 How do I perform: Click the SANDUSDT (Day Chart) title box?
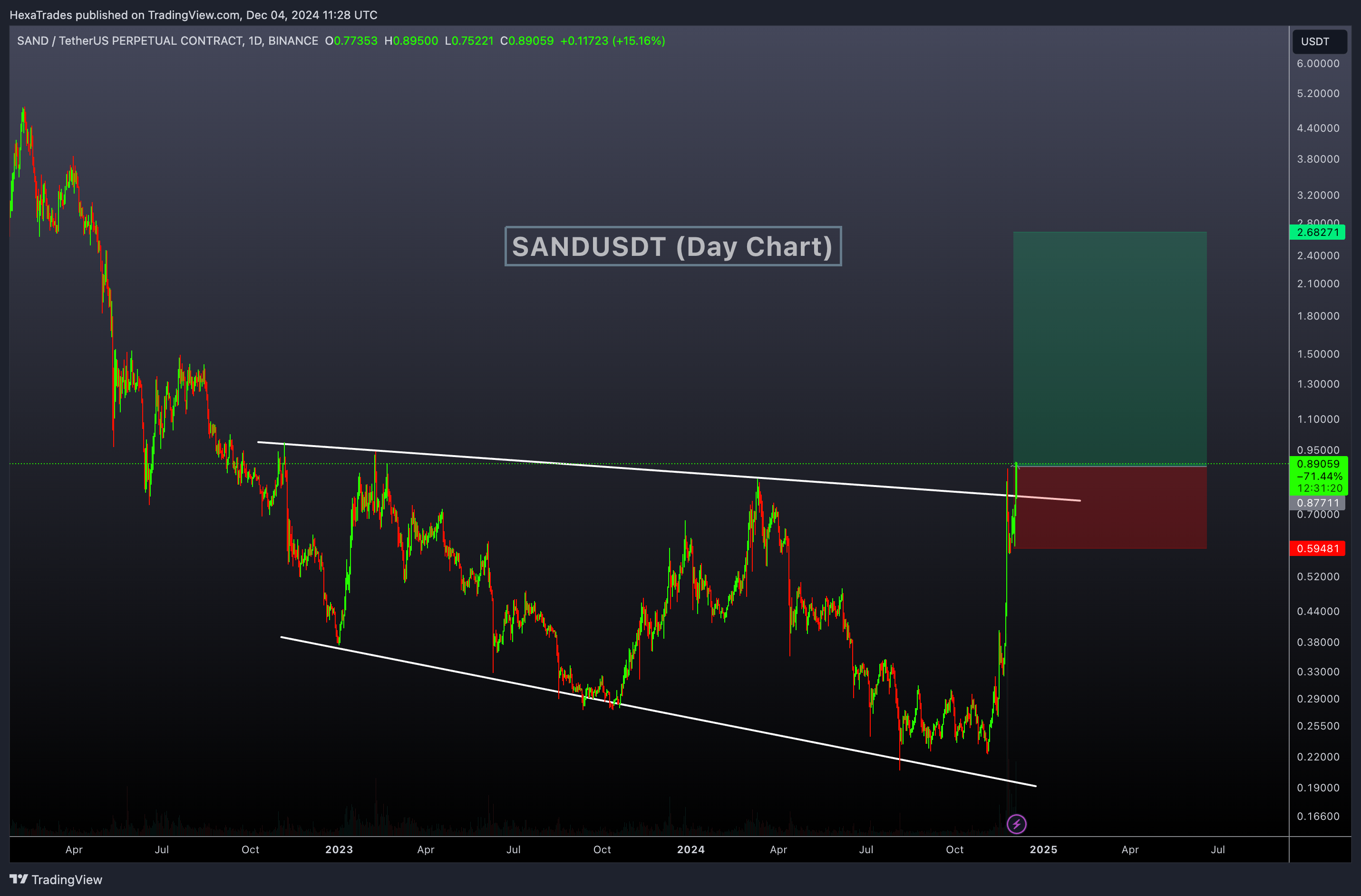click(x=672, y=246)
